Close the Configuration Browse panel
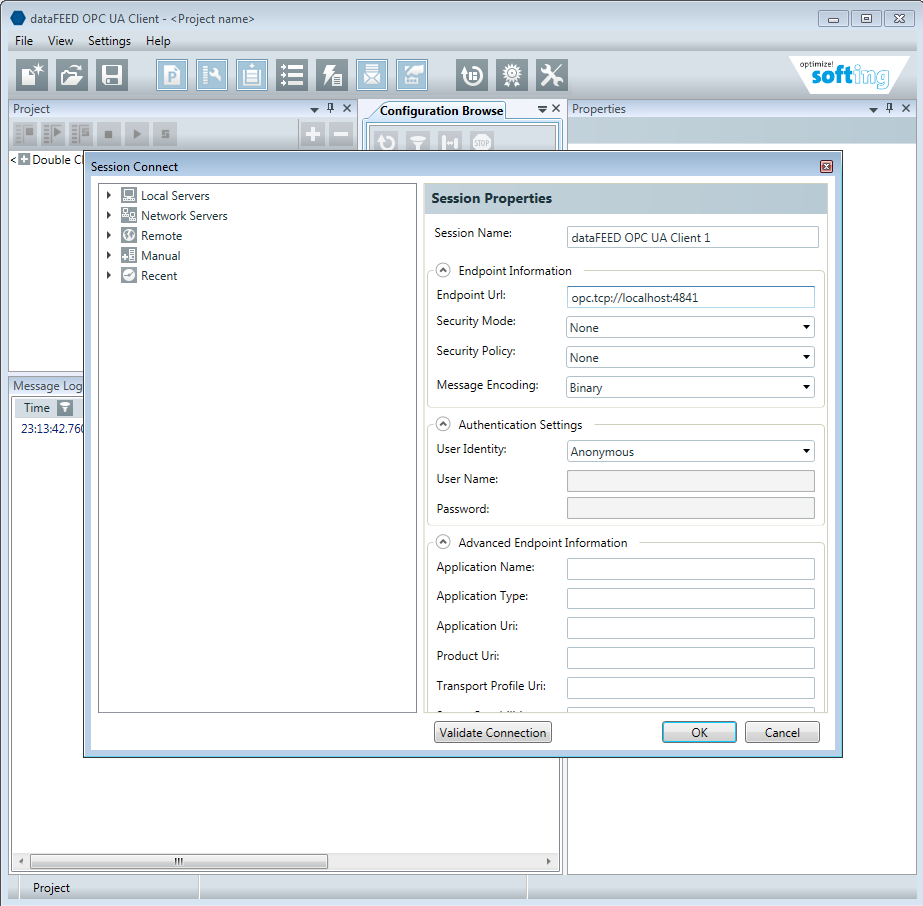The height and width of the screenshot is (906, 923). click(556, 108)
